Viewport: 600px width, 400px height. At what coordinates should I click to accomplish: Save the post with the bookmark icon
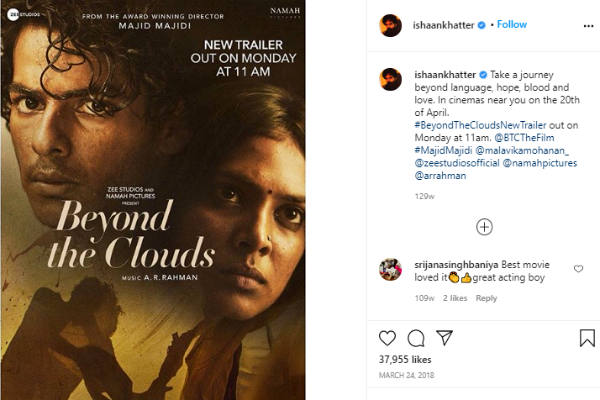point(587,339)
